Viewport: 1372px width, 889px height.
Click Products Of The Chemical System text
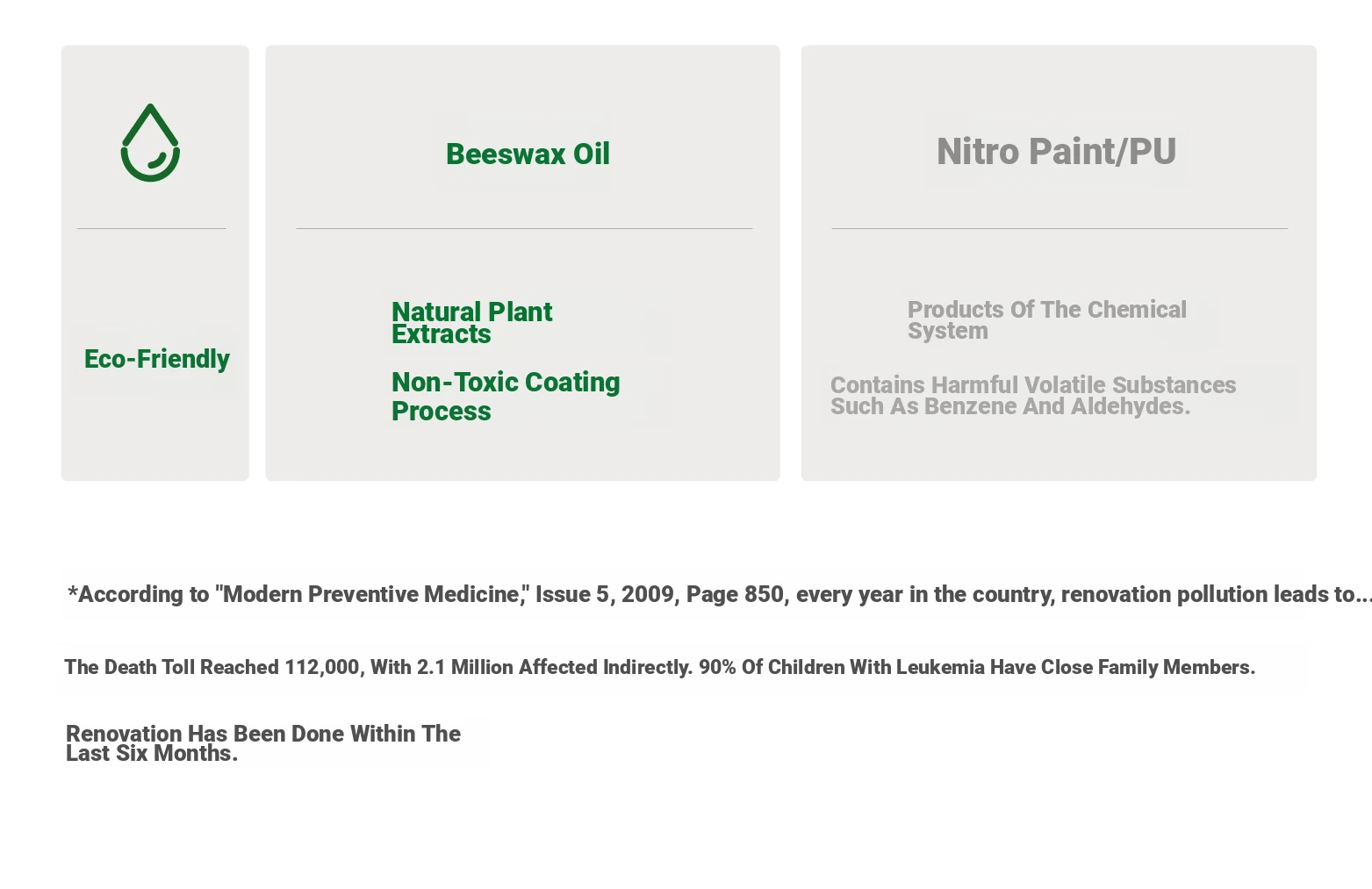click(x=1046, y=320)
